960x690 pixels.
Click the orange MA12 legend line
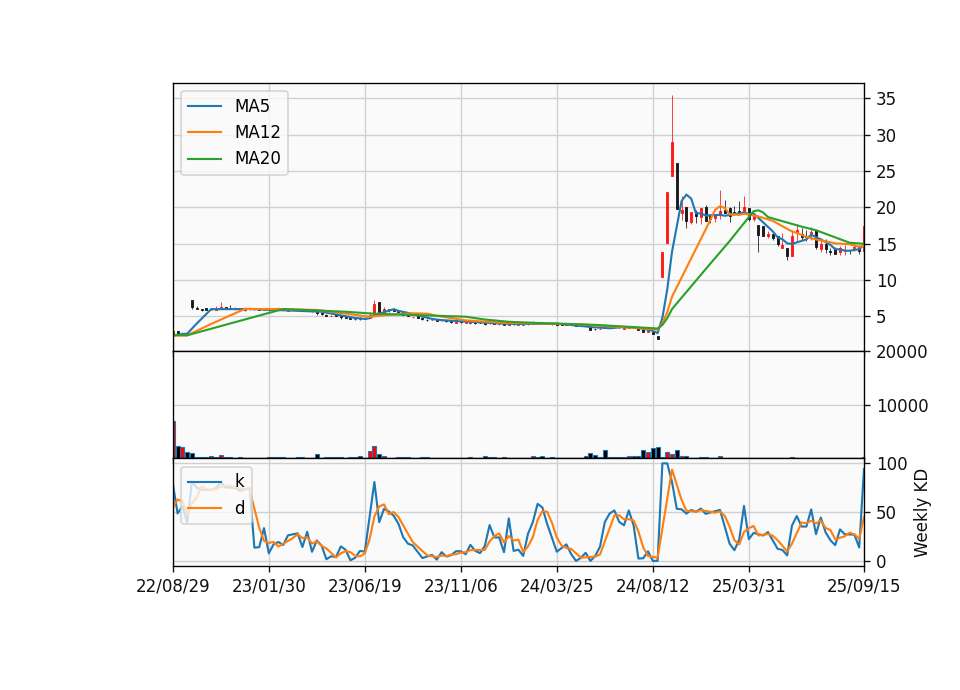click(204, 132)
